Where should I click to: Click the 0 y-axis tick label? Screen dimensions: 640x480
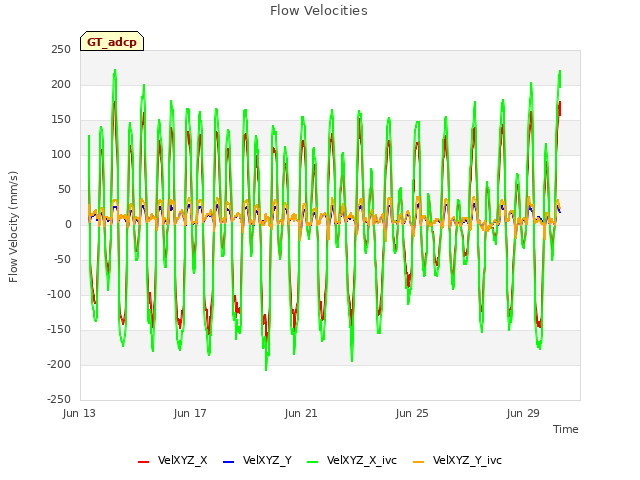click(68, 225)
